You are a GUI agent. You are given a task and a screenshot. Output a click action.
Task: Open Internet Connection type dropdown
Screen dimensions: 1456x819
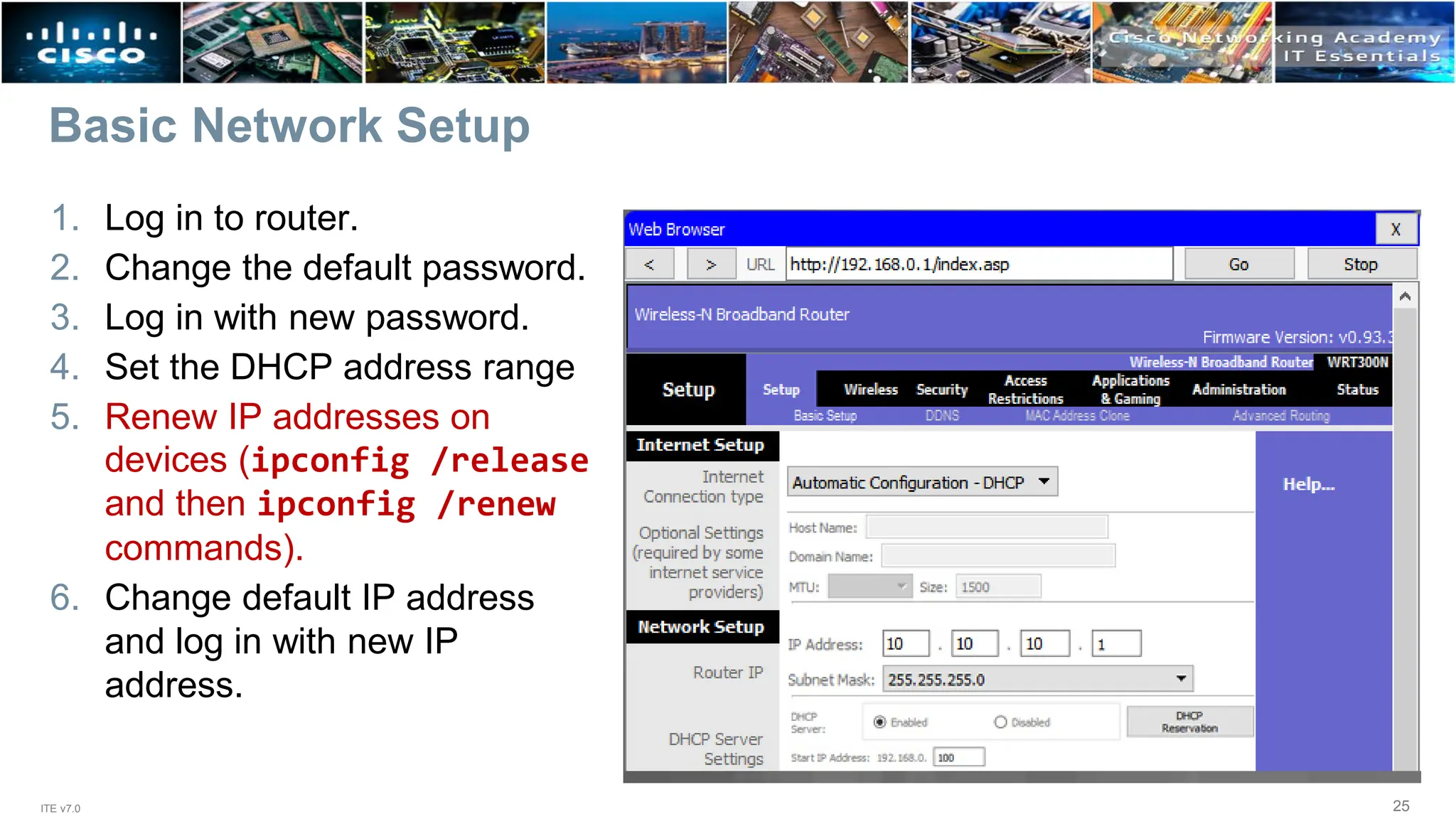tap(922, 482)
